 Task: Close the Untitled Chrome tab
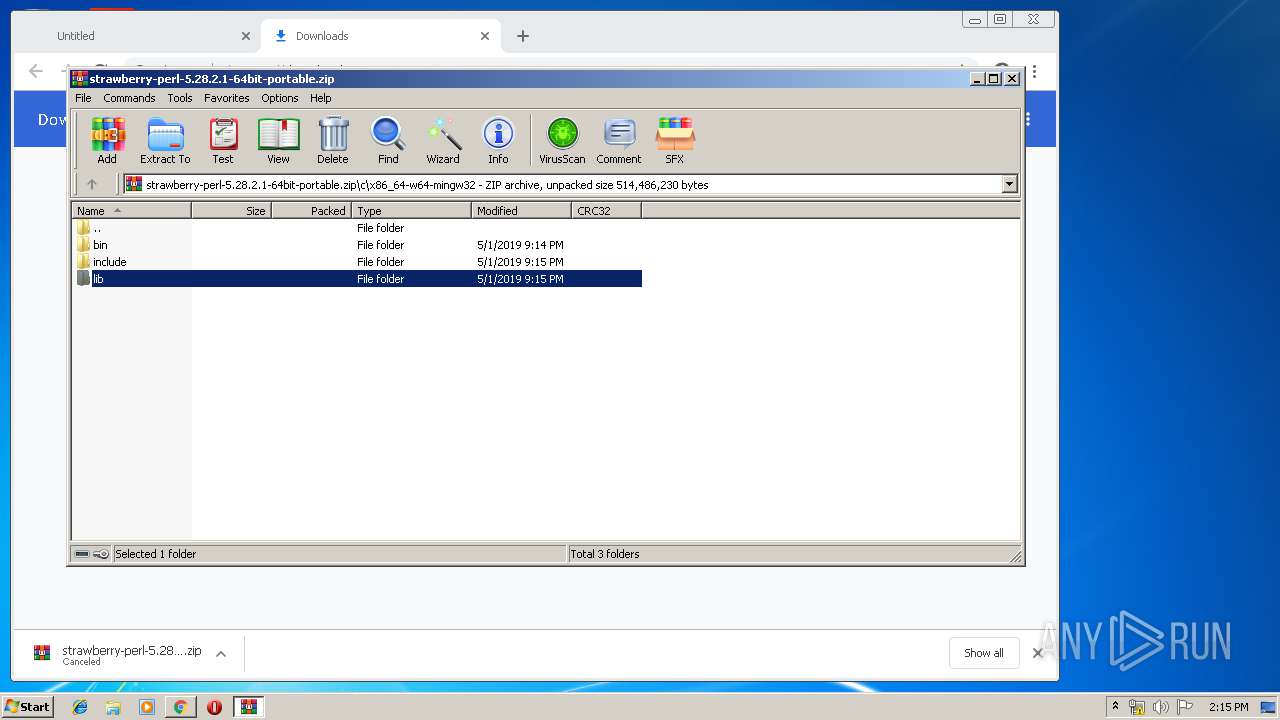pos(246,36)
